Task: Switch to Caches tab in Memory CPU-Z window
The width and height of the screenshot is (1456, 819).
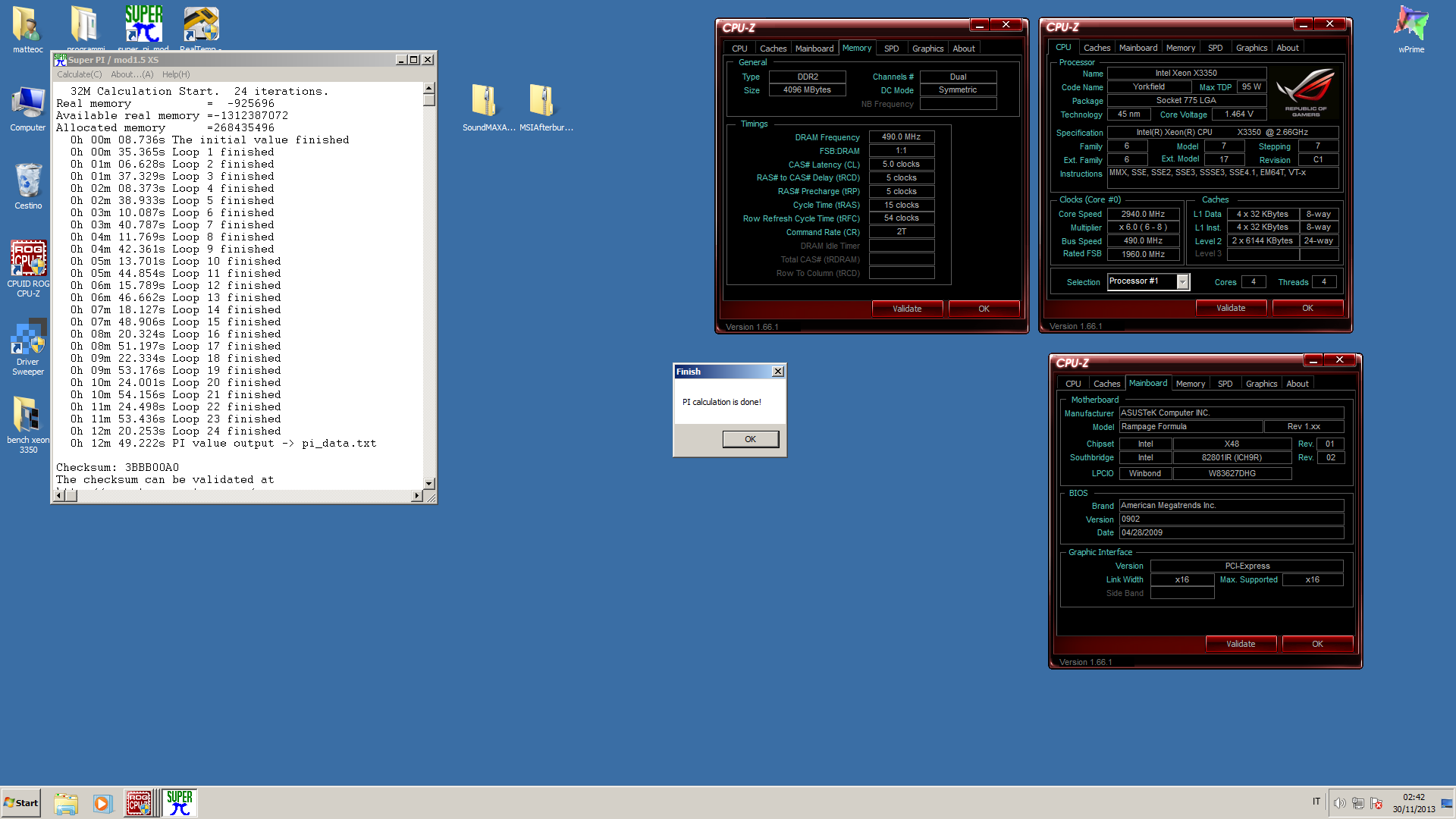Action: tap(773, 49)
